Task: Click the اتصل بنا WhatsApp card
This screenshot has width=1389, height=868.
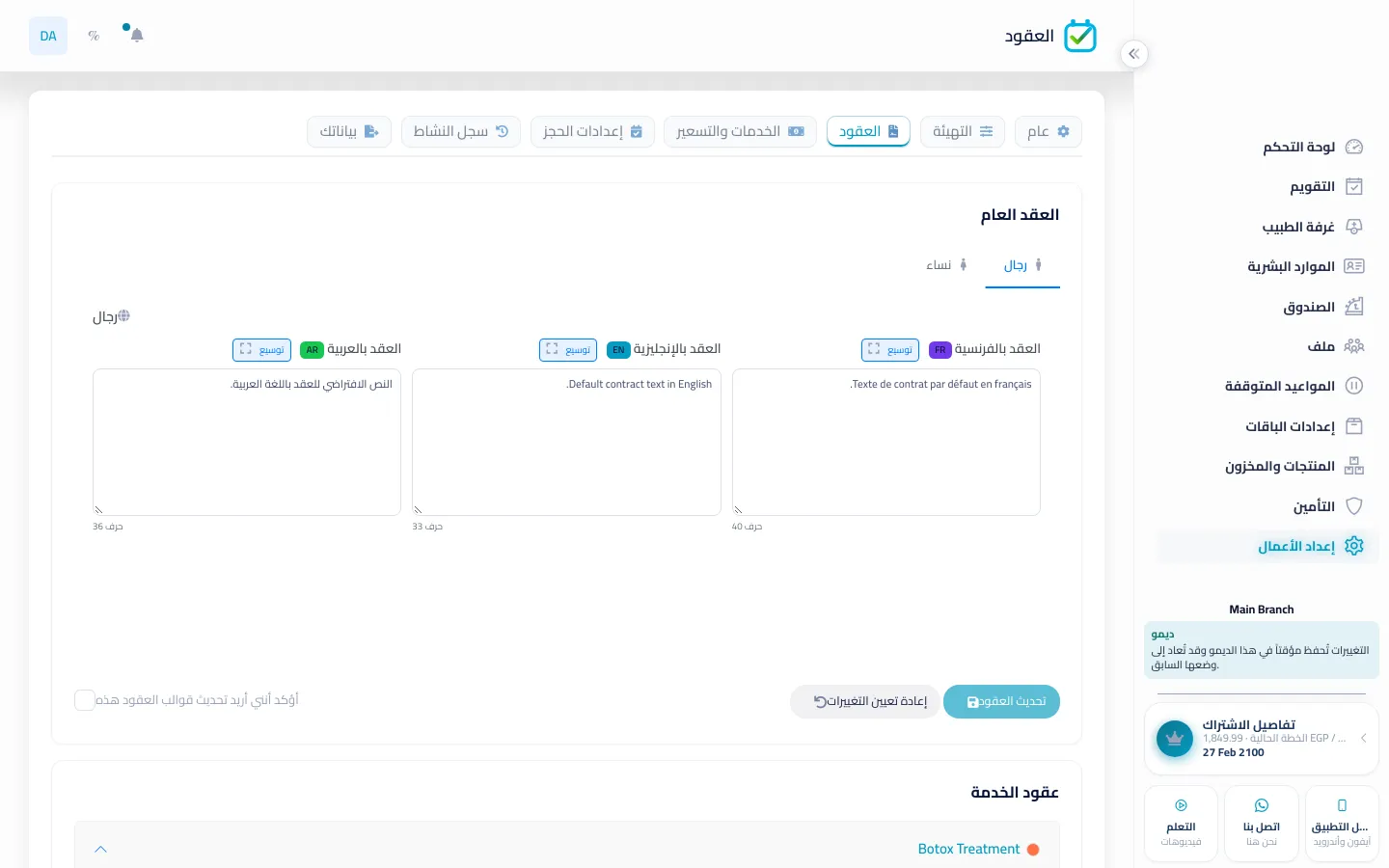Action: (1261, 824)
